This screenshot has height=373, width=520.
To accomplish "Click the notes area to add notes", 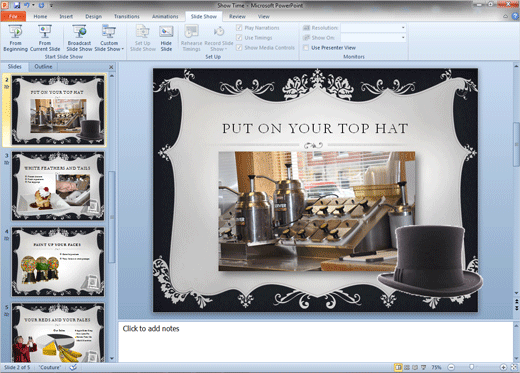I will point(315,341).
